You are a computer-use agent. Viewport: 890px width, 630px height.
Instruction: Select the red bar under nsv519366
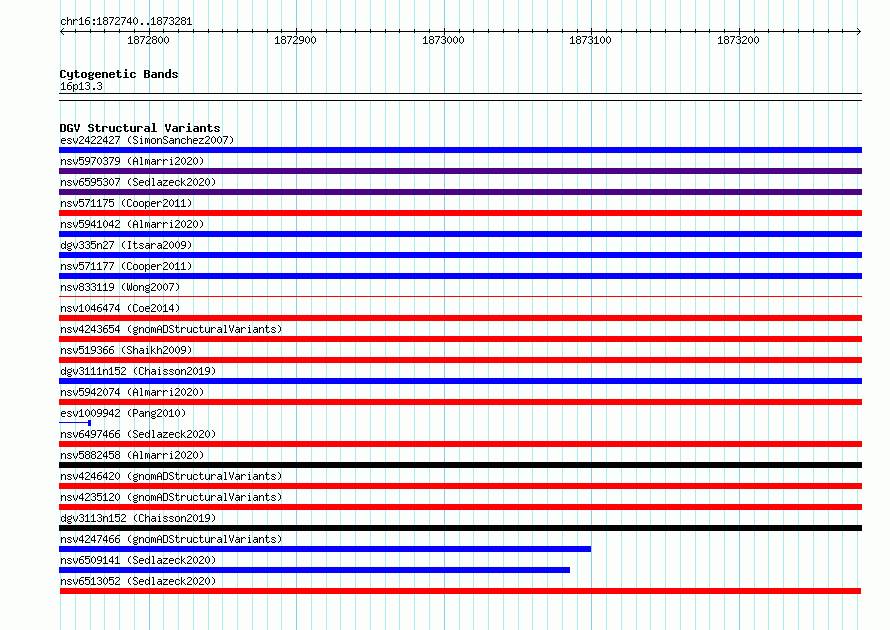460,360
